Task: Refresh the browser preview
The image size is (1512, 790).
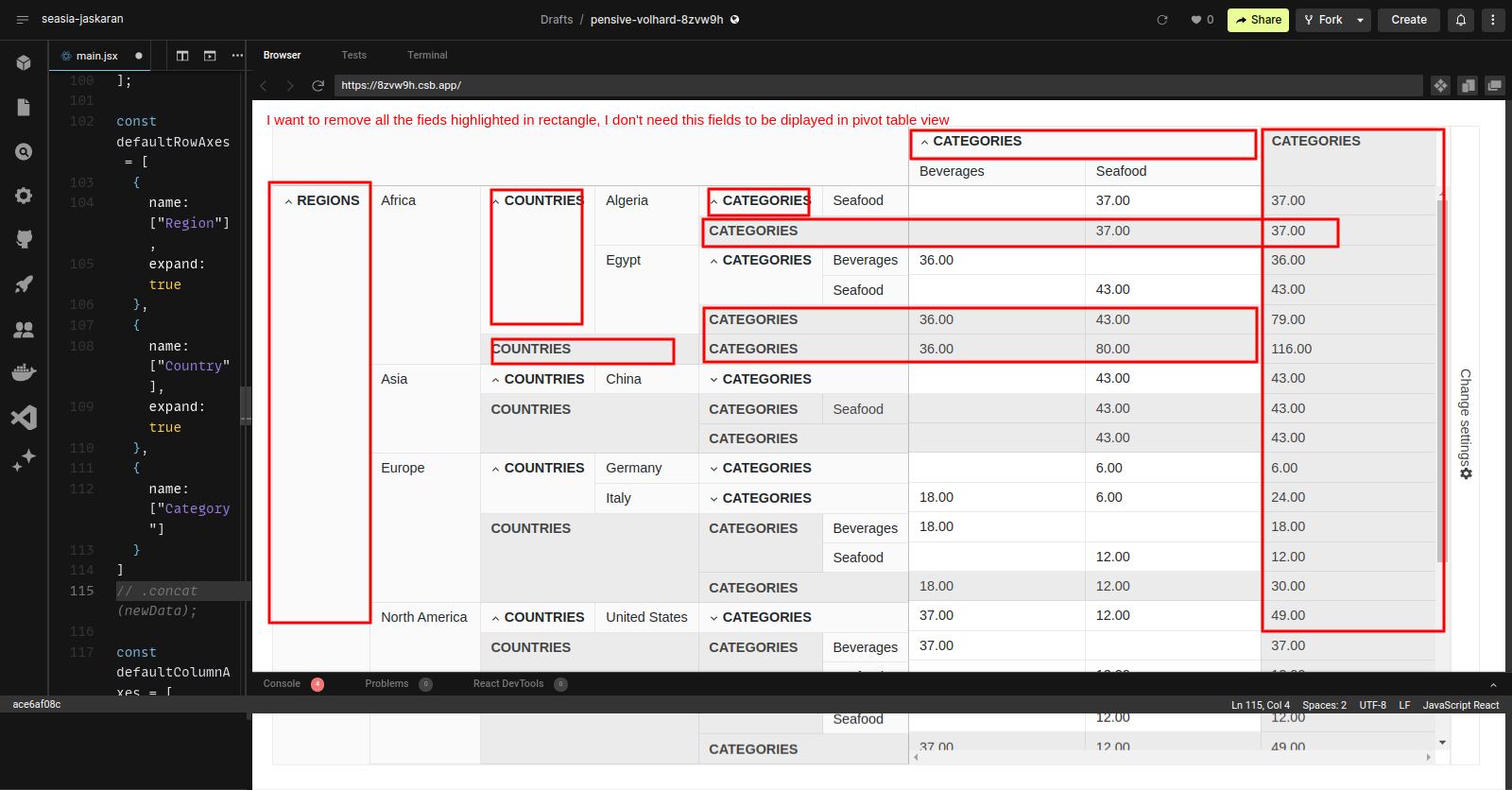Action: 318,86
